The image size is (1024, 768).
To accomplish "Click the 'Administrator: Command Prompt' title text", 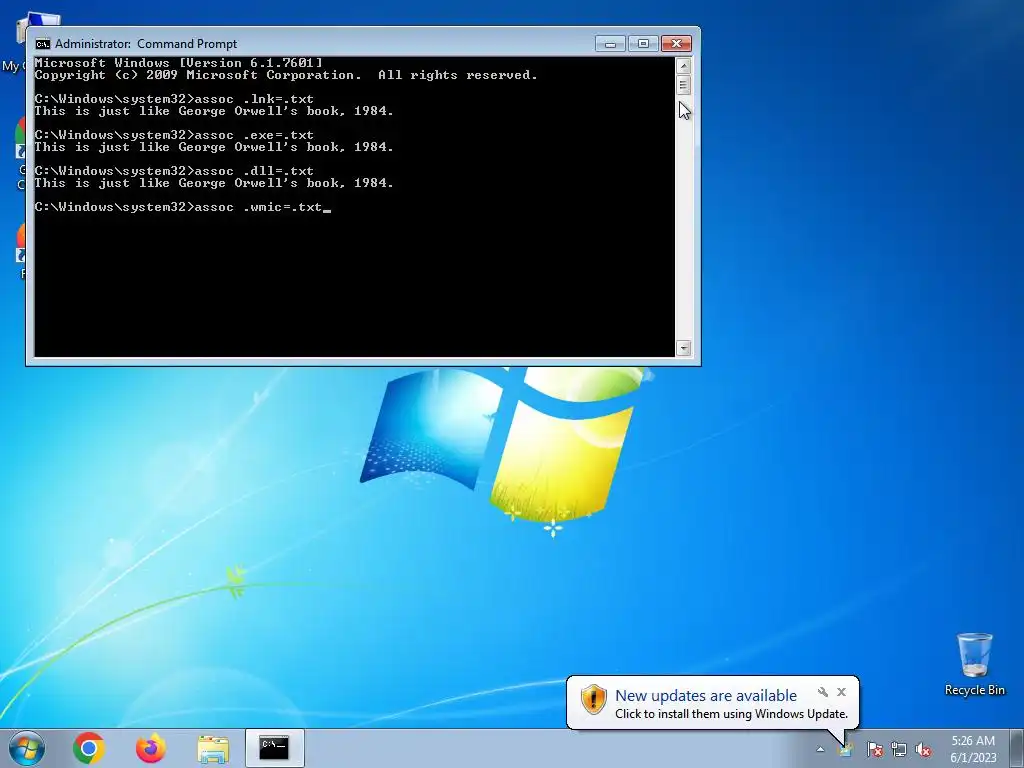I will click(146, 44).
